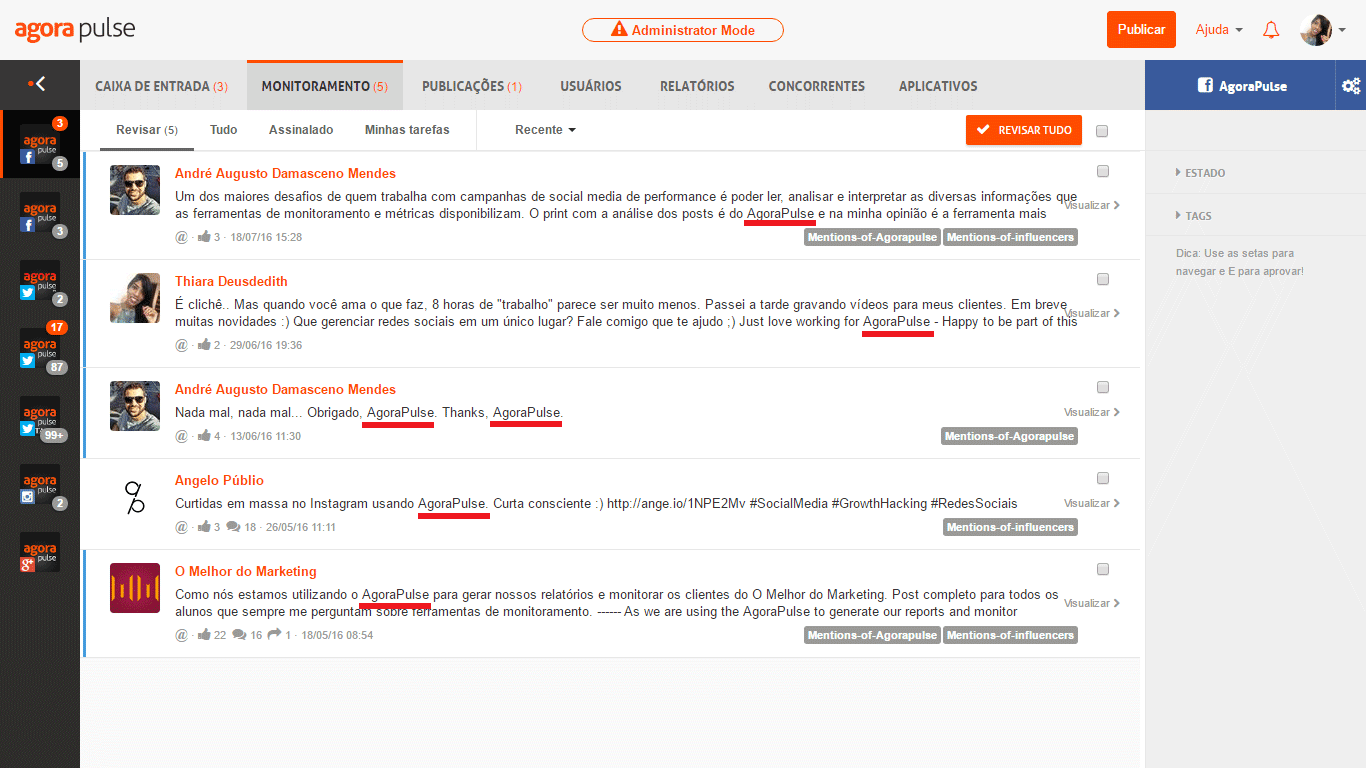The height and width of the screenshot is (768, 1366).
Task: Click the likes icon on Thiara Deusdedith's post
Action: point(205,345)
